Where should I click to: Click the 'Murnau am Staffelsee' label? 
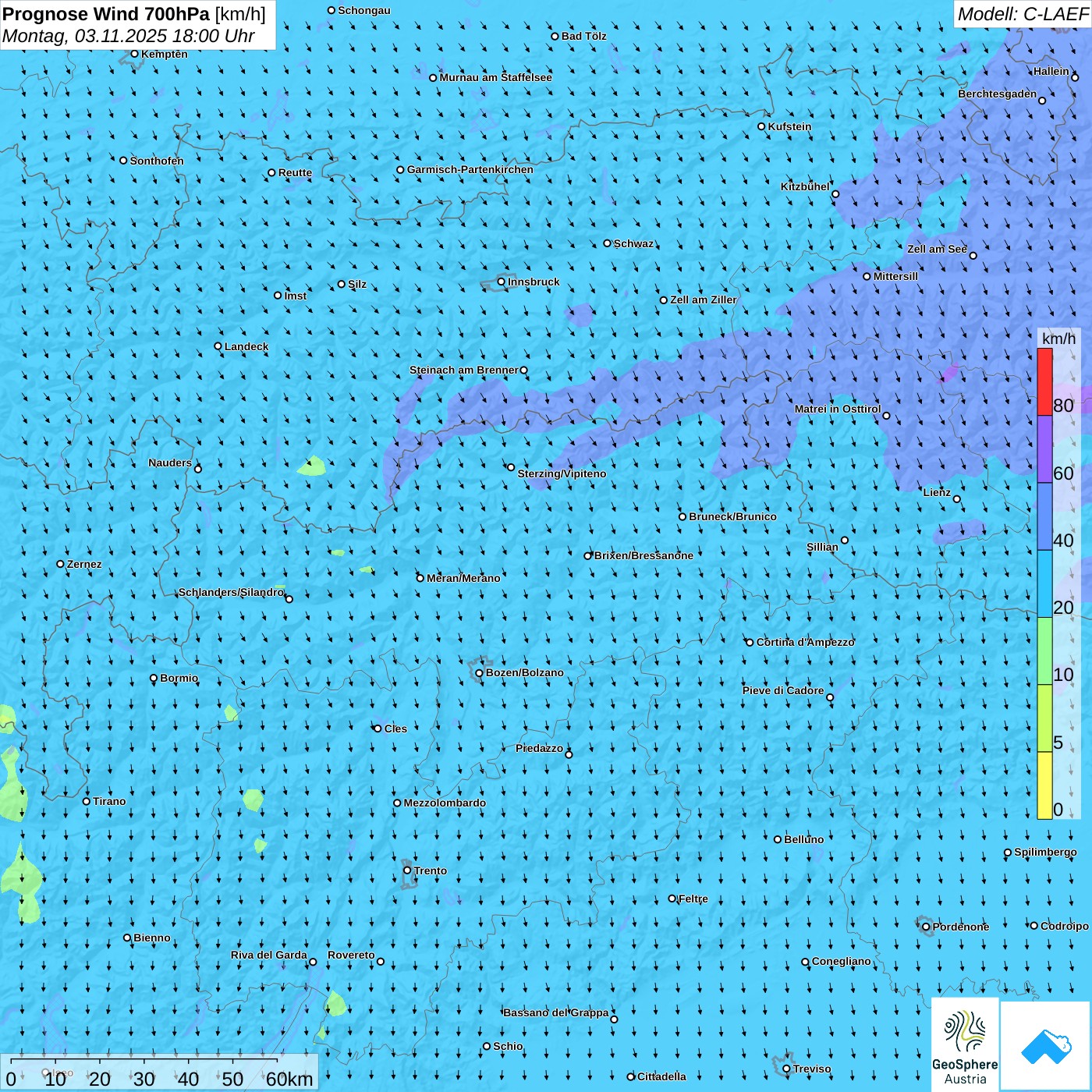[x=495, y=77]
